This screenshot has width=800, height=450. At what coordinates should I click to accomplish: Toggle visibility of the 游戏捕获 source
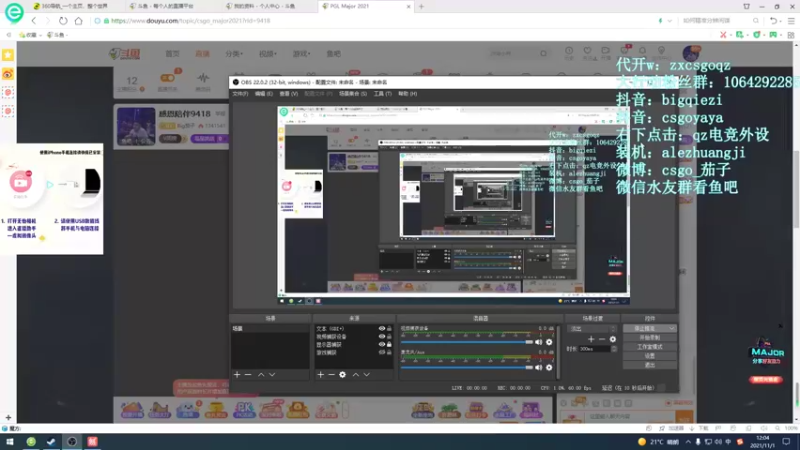[382, 352]
